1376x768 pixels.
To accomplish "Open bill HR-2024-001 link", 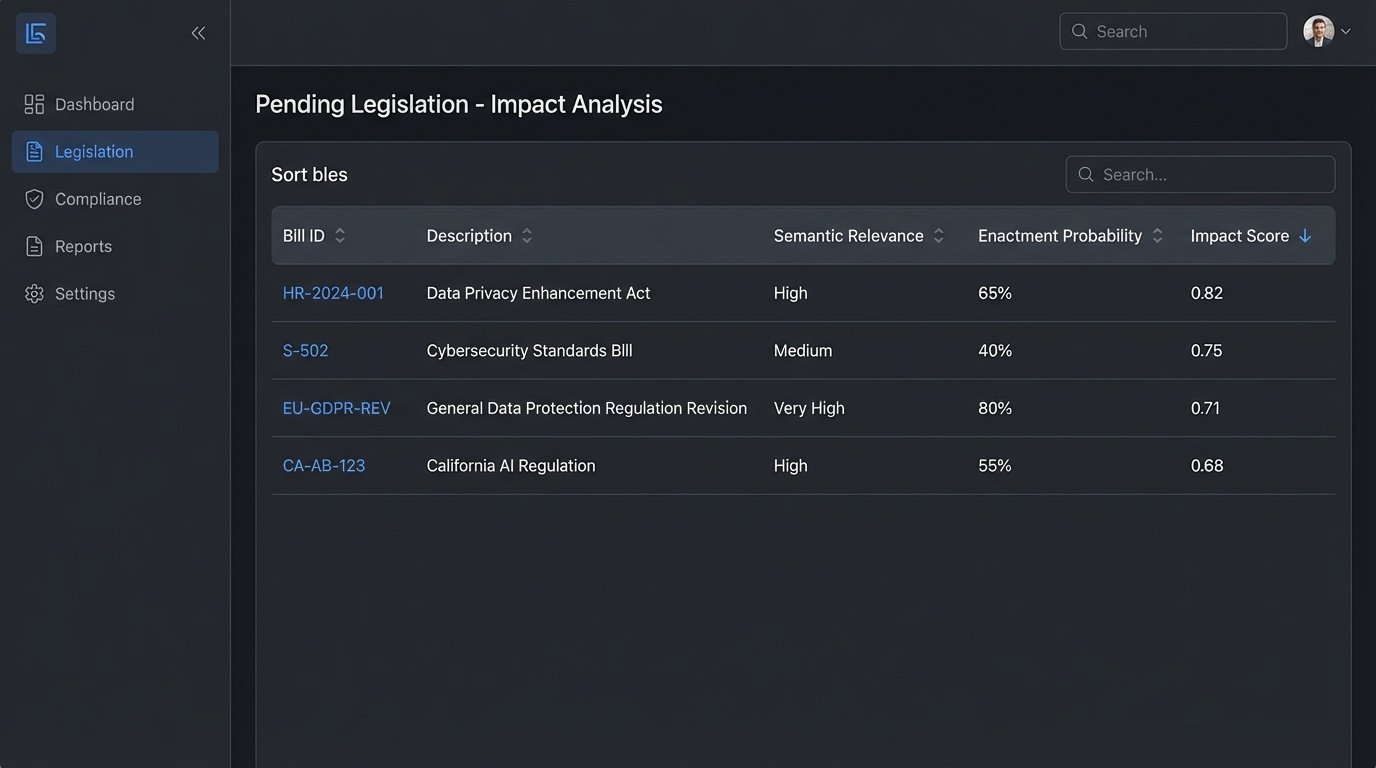I will 333,293.
